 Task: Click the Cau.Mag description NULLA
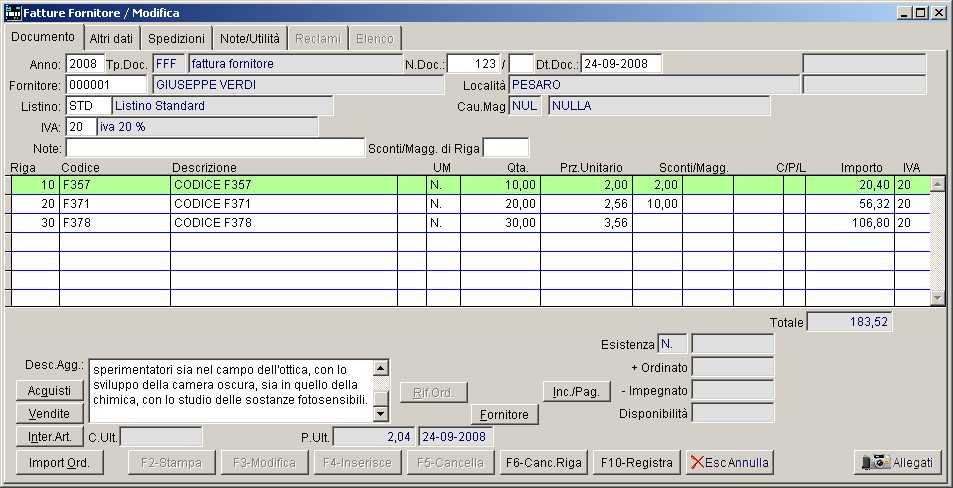(x=659, y=106)
